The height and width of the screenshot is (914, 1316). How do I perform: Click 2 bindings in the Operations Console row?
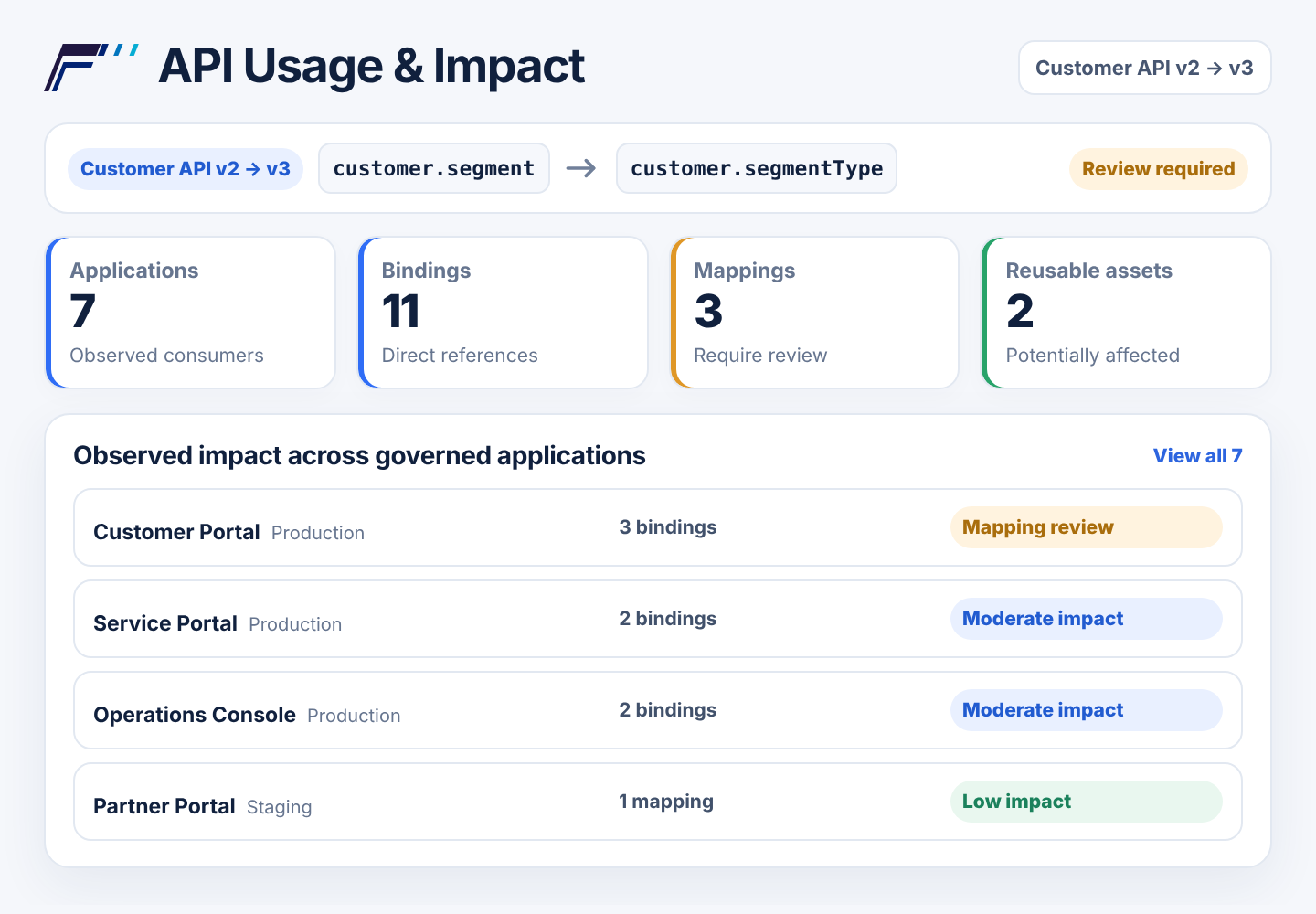668,710
